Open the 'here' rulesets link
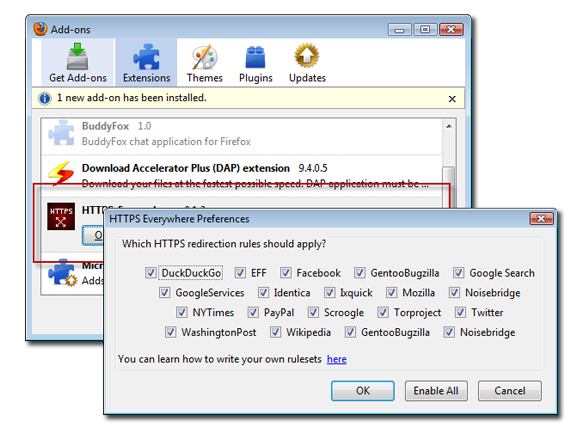Image resolution: width=586 pixels, height=435 pixels. (336, 359)
